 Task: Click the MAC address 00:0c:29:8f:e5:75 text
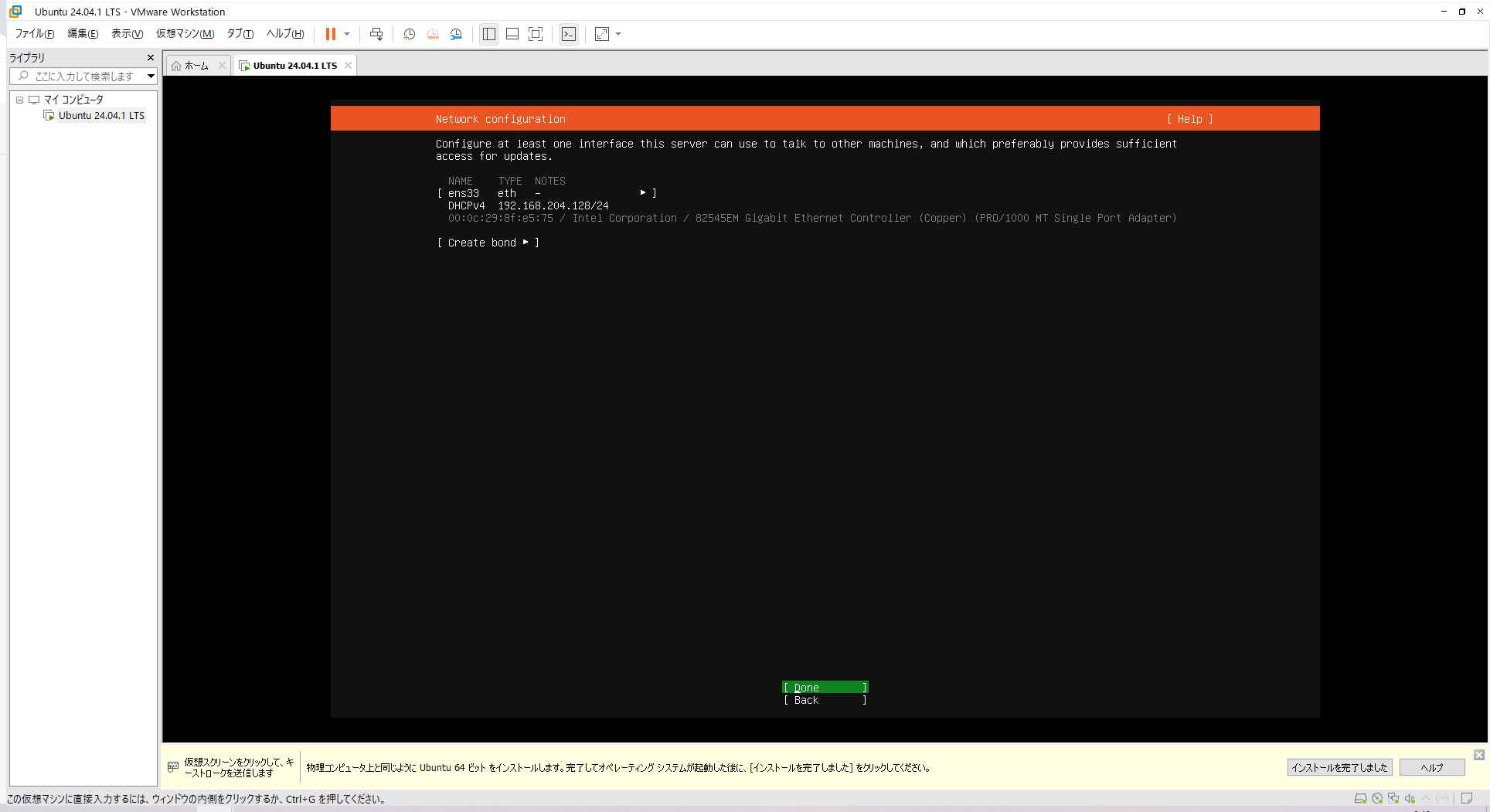pyautogui.click(x=501, y=218)
